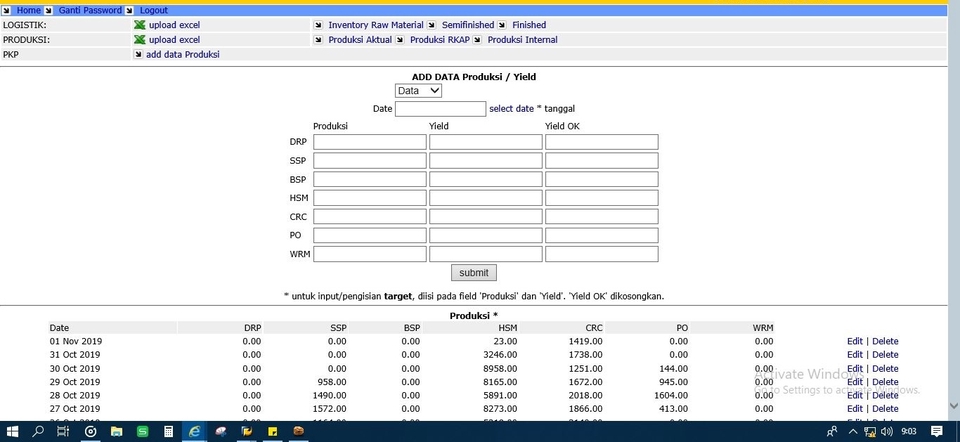Click upload excel link in PRODUKSI row
Viewport: 960px width, 442px height.
point(174,40)
